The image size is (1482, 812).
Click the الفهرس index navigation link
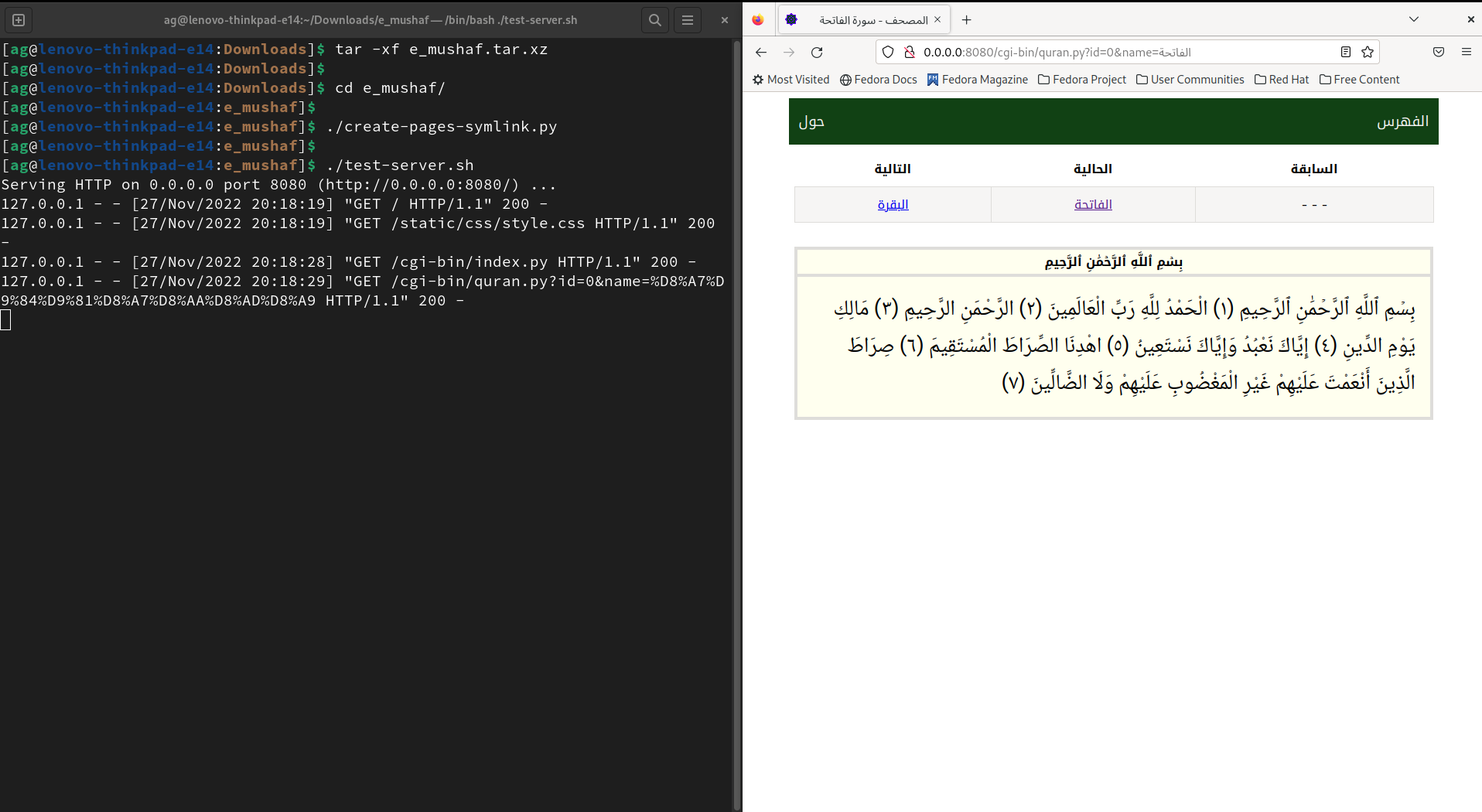(1402, 121)
